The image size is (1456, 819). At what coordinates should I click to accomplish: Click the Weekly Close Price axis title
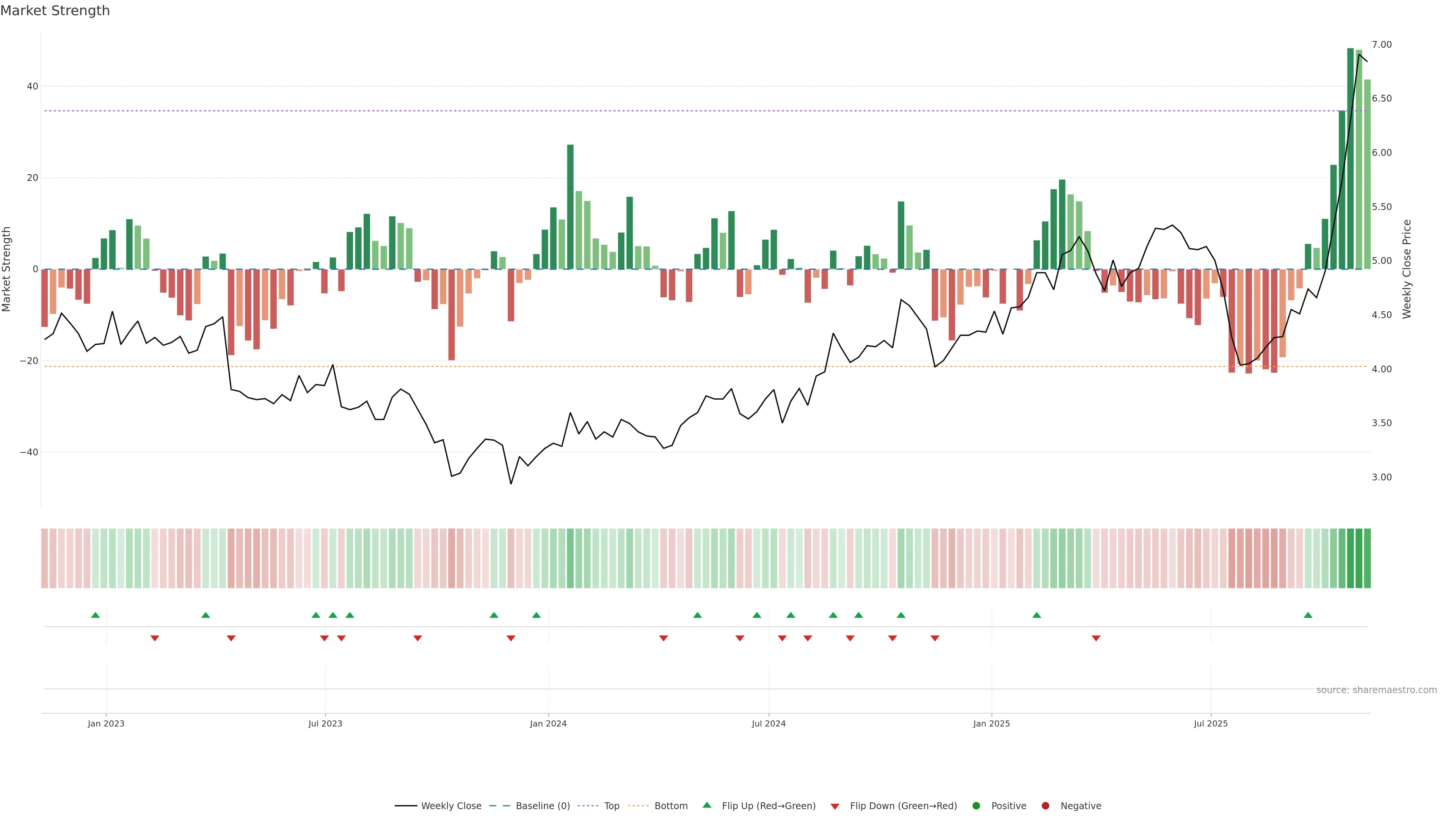pyautogui.click(x=1407, y=269)
